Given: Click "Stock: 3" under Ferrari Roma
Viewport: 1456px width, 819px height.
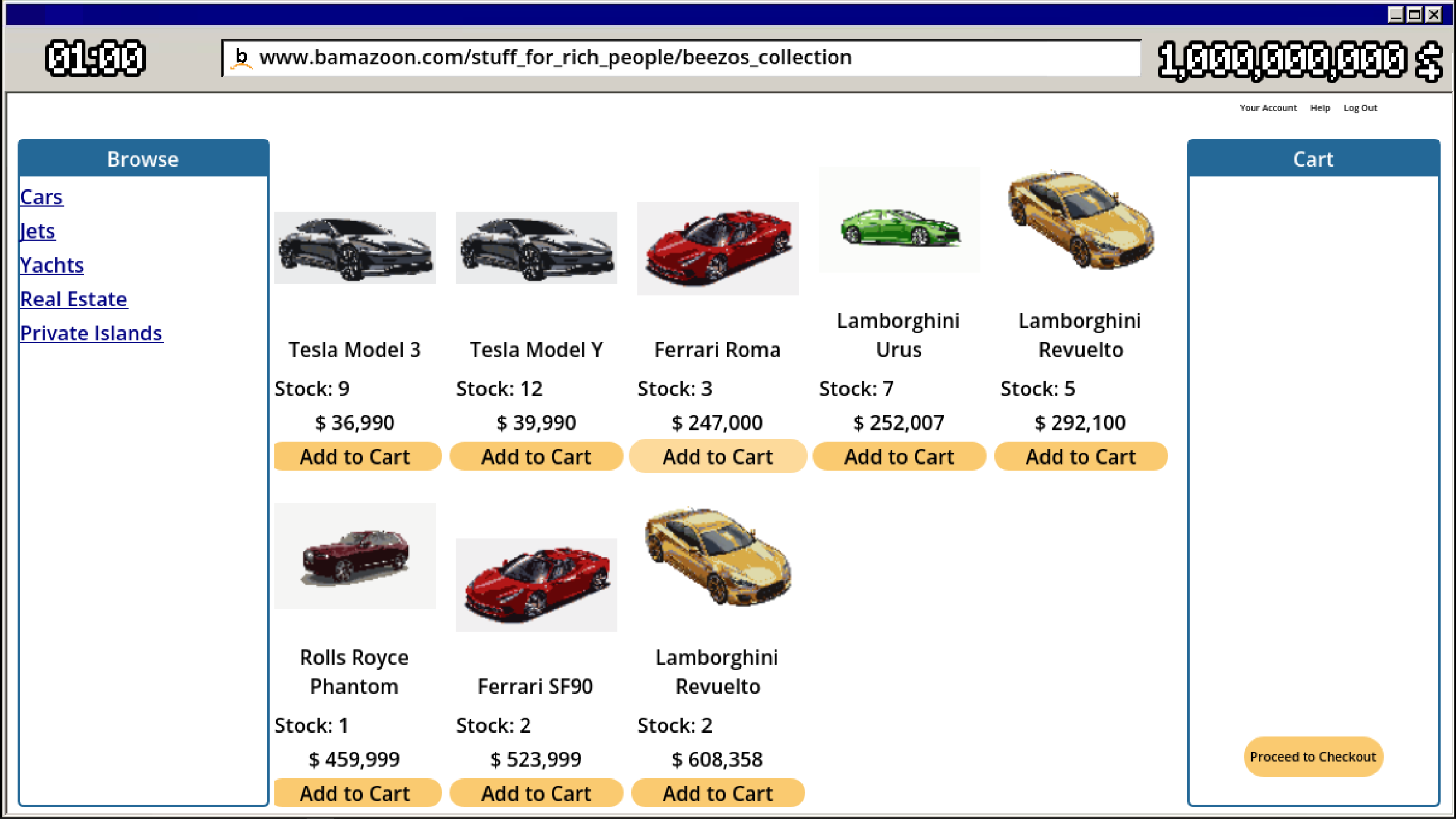Looking at the screenshot, I should click(x=675, y=389).
